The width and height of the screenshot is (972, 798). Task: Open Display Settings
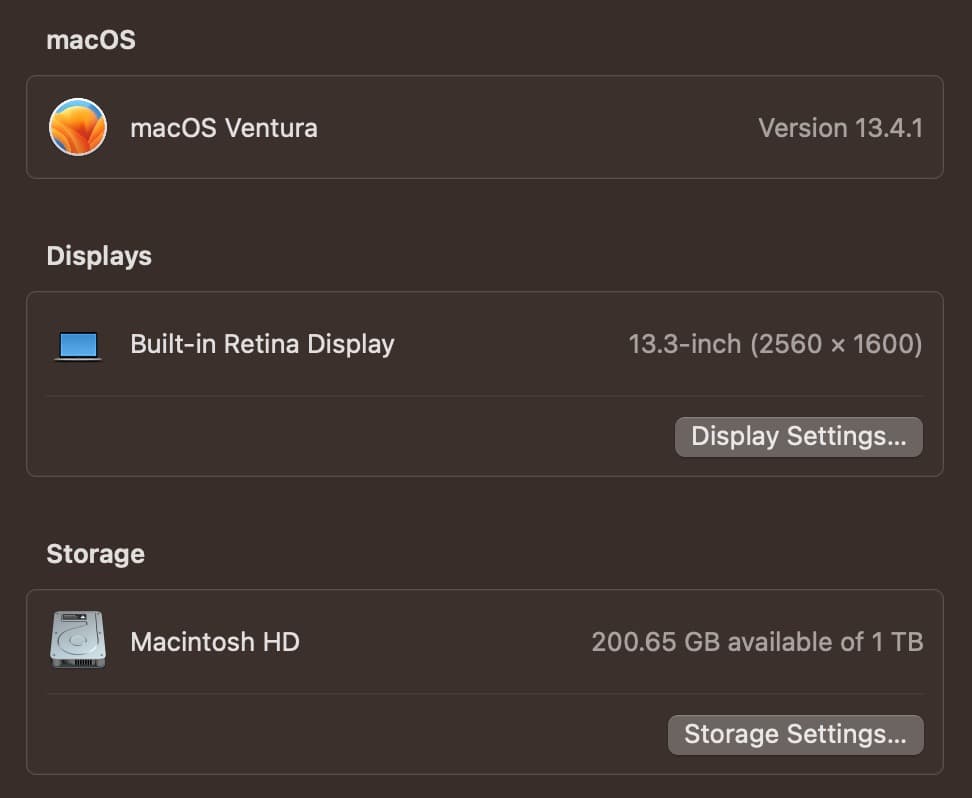[798, 436]
